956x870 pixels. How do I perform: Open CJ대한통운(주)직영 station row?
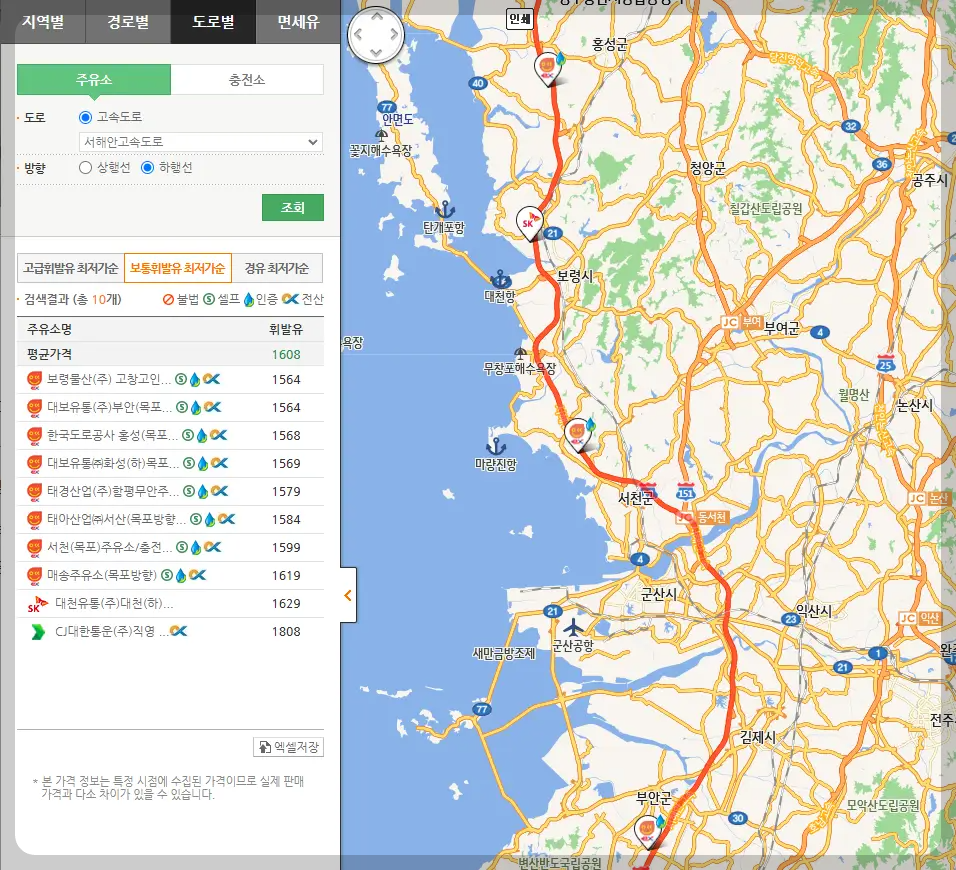click(170, 632)
